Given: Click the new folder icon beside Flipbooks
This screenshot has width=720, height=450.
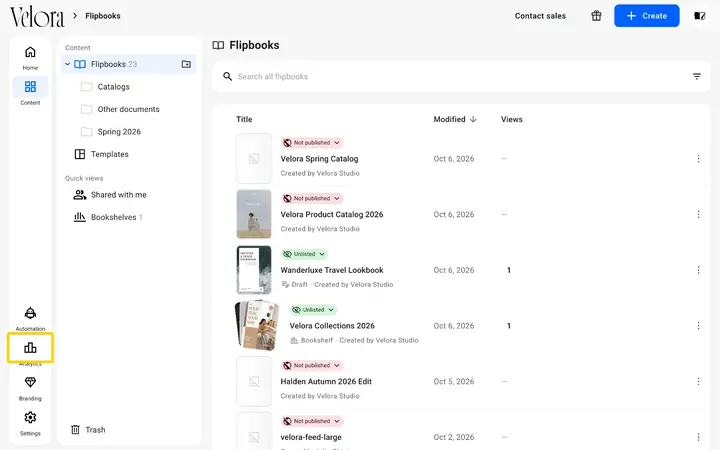Looking at the screenshot, I should pyautogui.click(x=186, y=64).
